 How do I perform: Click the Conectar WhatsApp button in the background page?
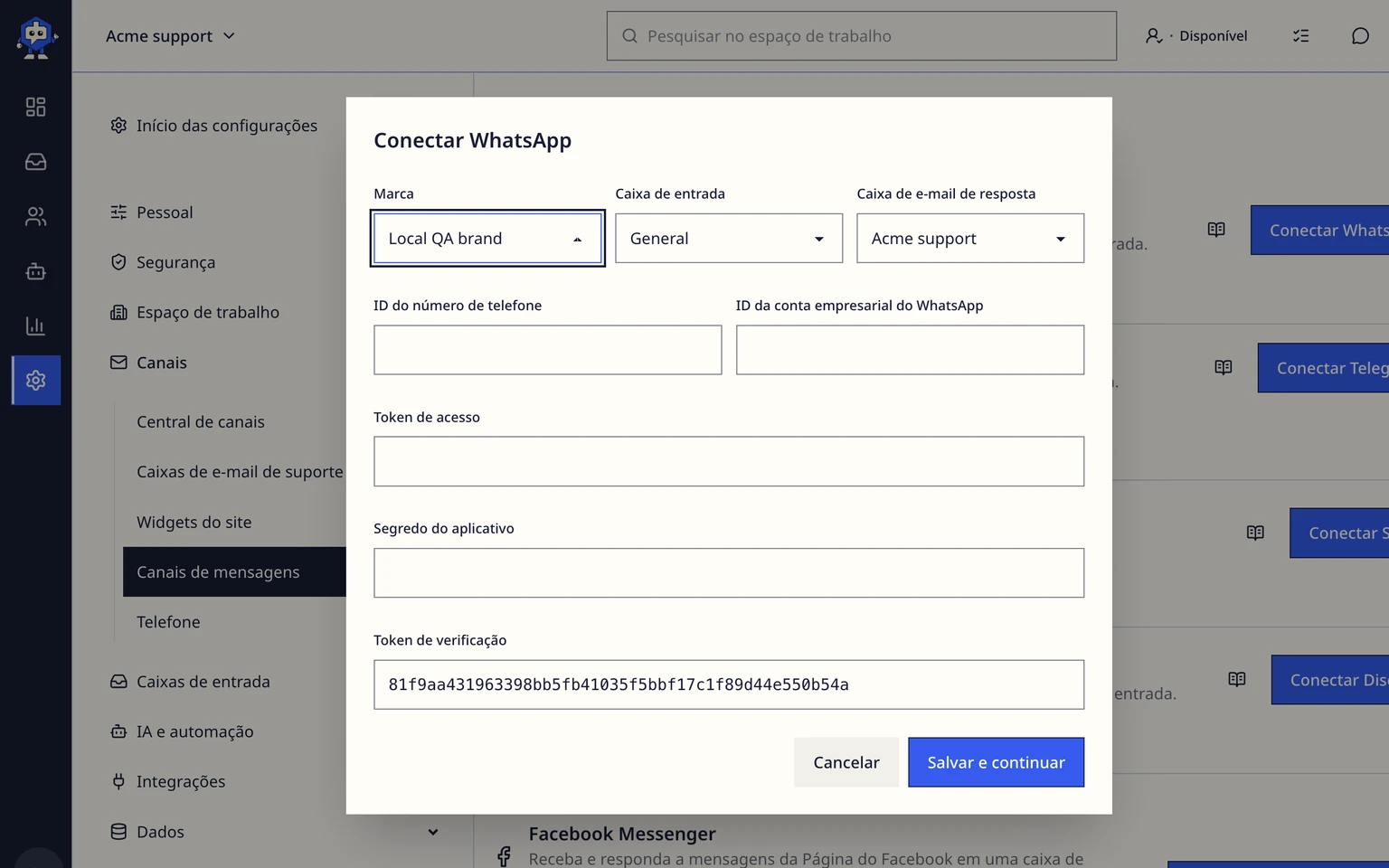1319,230
